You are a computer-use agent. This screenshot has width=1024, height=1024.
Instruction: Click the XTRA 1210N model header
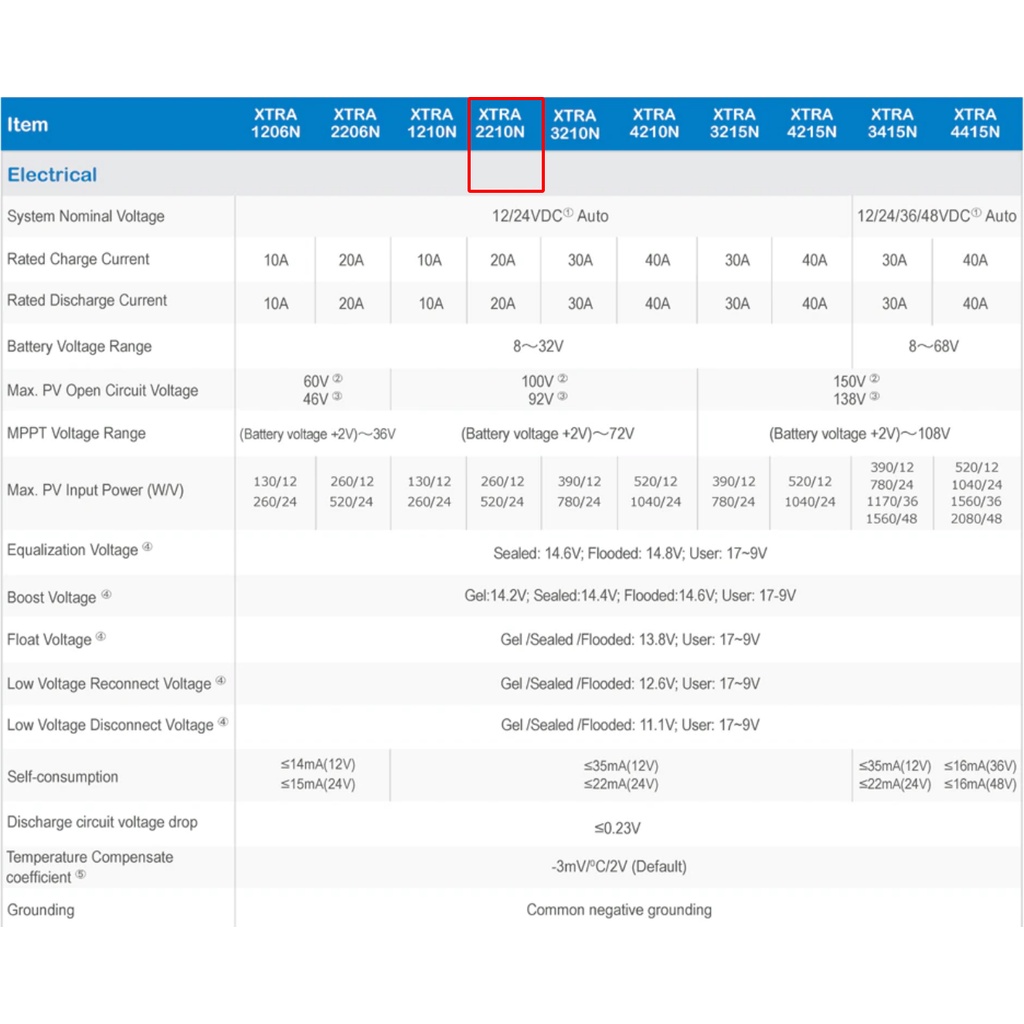pos(431,123)
